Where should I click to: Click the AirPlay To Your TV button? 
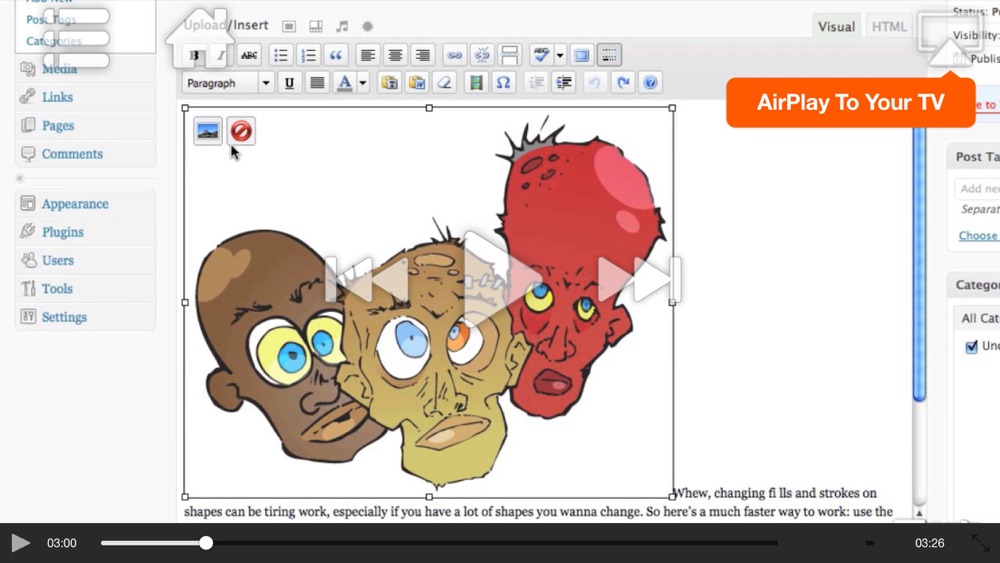[850, 102]
